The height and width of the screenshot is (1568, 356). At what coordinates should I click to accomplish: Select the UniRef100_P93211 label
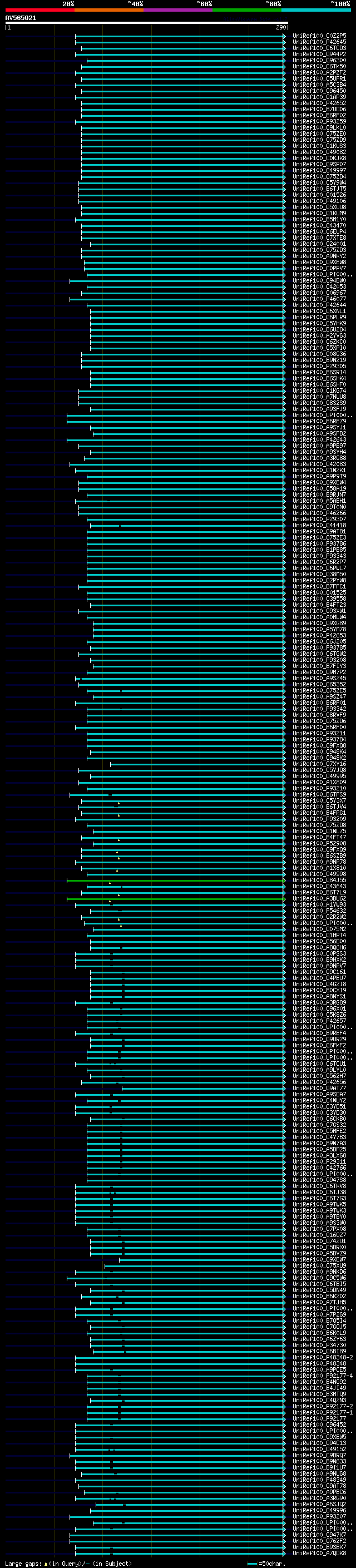point(319,734)
